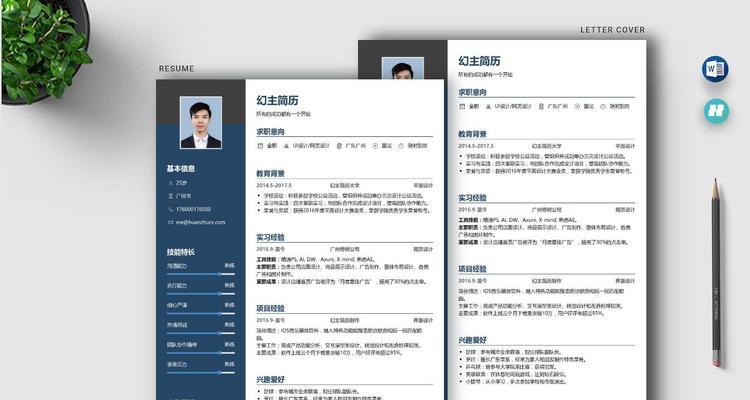
Task: Open the portrait photo on the Letter Cover page
Action: point(403,68)
